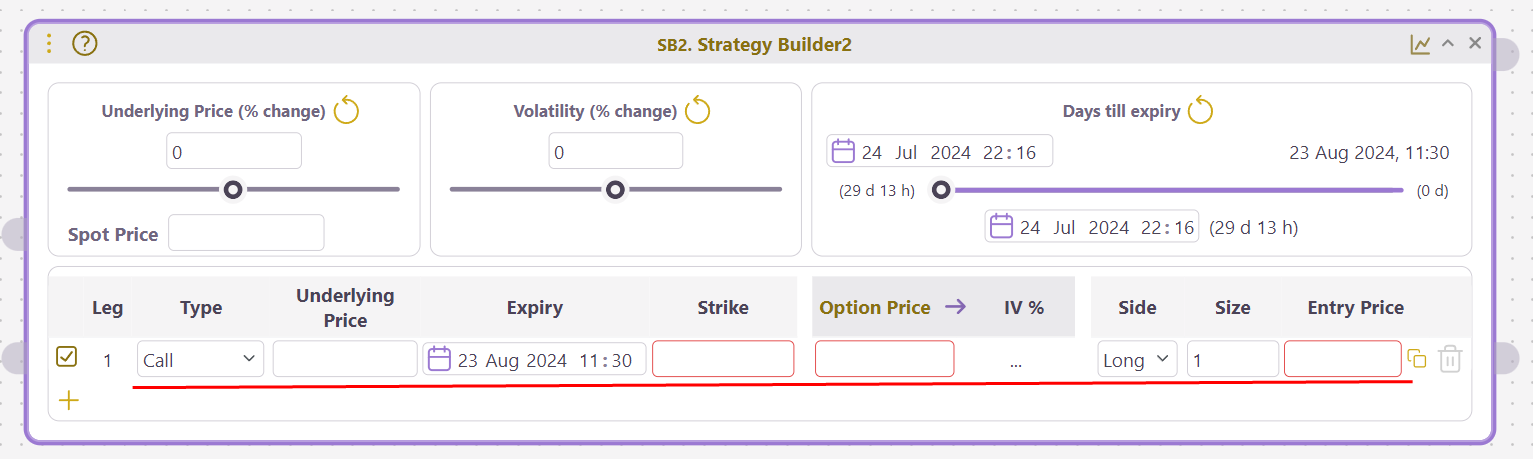Viewport: 1533px width, 459px height.
Task: Delete leg 1 with trash icon
Action: [x=1450, y=359]
